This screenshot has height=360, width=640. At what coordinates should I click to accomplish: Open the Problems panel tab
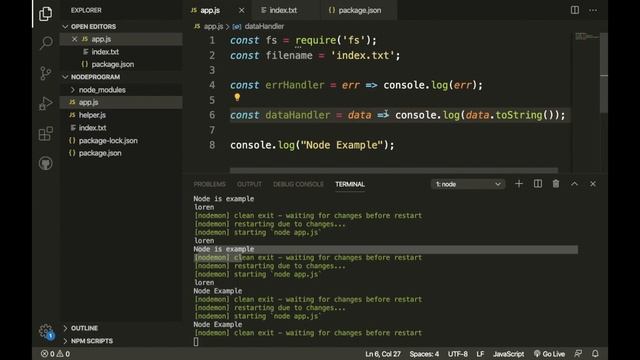[x=209, y=184]
